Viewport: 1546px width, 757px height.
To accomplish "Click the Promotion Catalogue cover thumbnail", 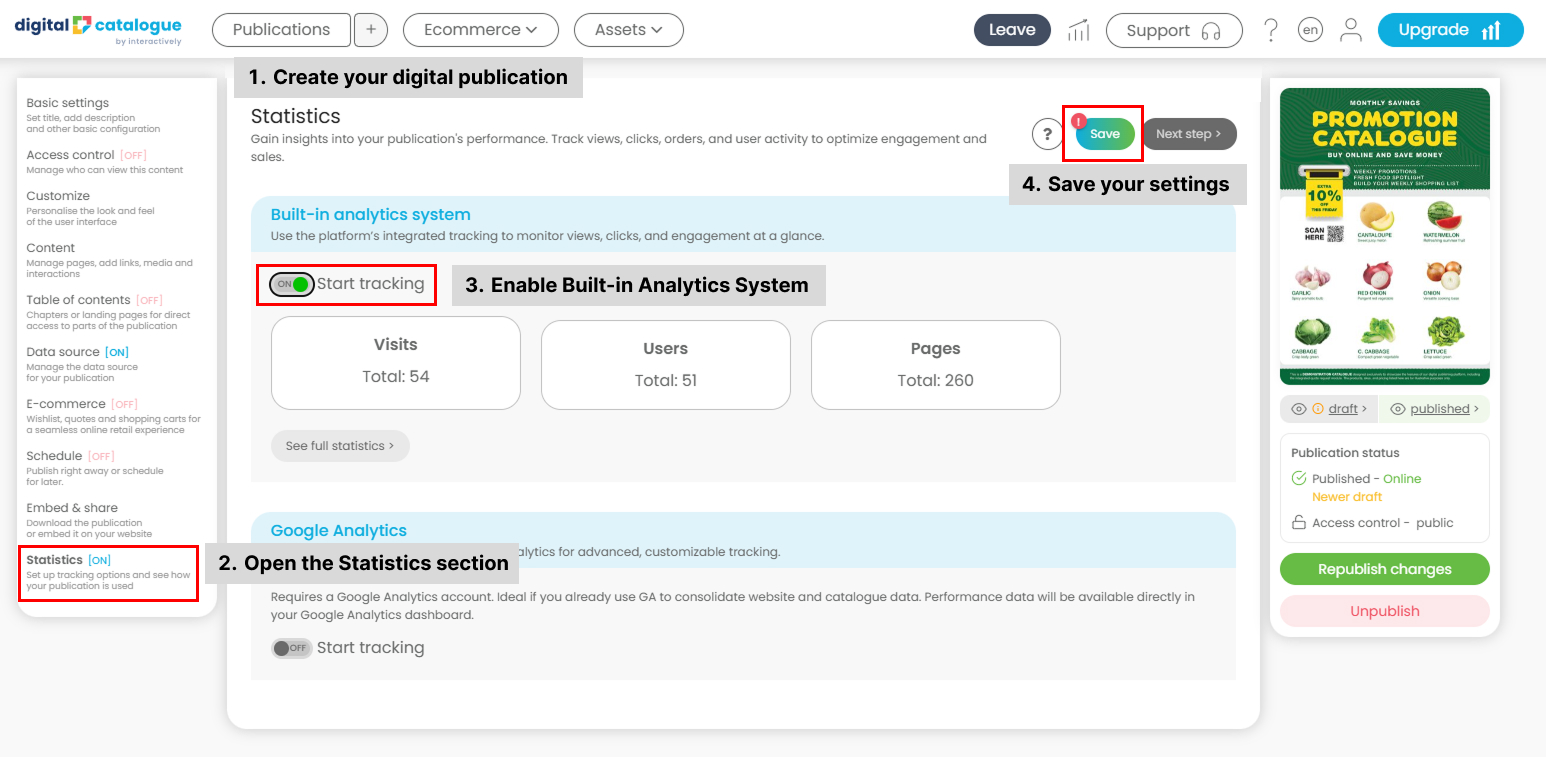I will click(x=1385, y=236).
